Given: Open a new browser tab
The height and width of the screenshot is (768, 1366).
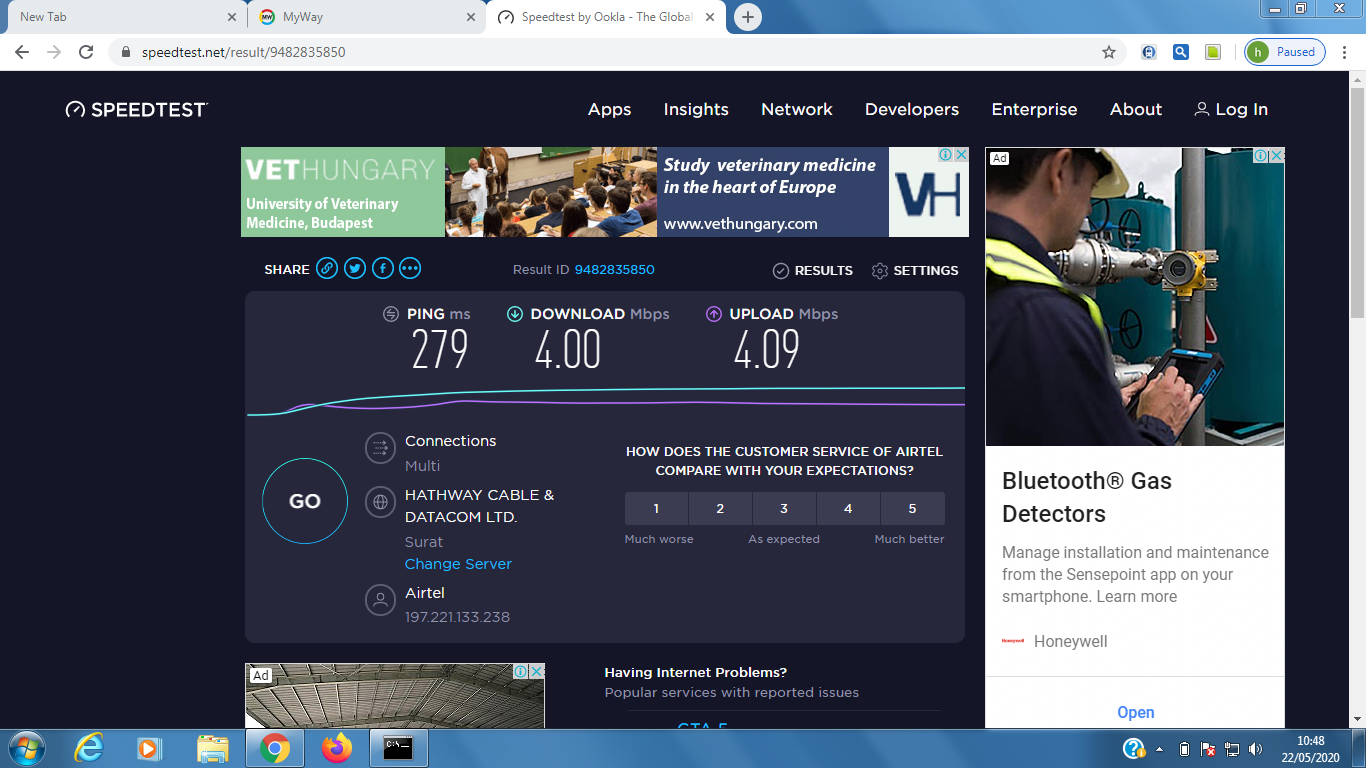Looking at the screenshot, I should point(747,17).
